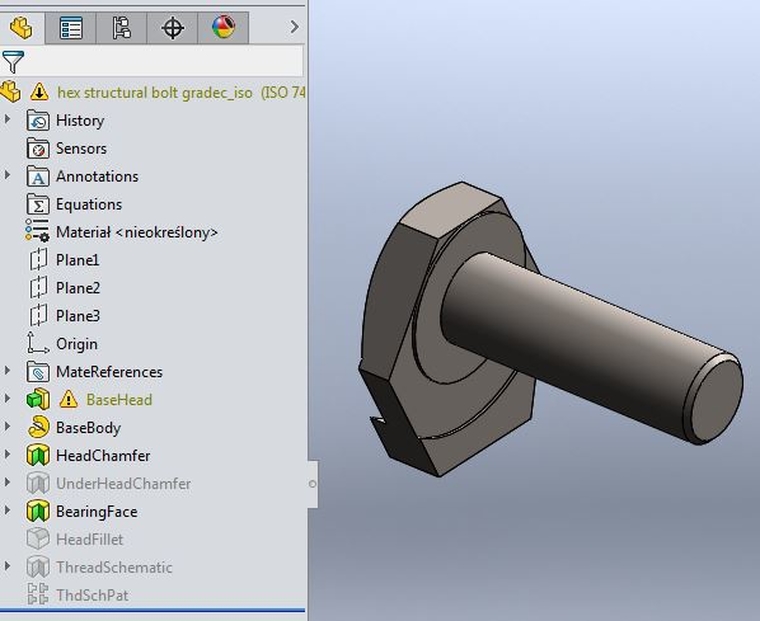Screen dimensions: 760x621
Task: Click the MateReferences folder icon
Action: [x=38, y=372]
